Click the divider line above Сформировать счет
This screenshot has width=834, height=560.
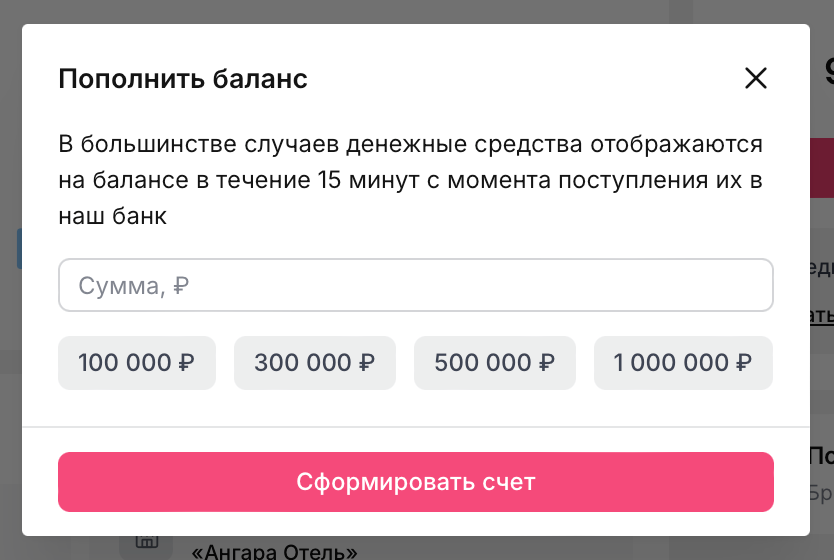[x=415, y=427]
